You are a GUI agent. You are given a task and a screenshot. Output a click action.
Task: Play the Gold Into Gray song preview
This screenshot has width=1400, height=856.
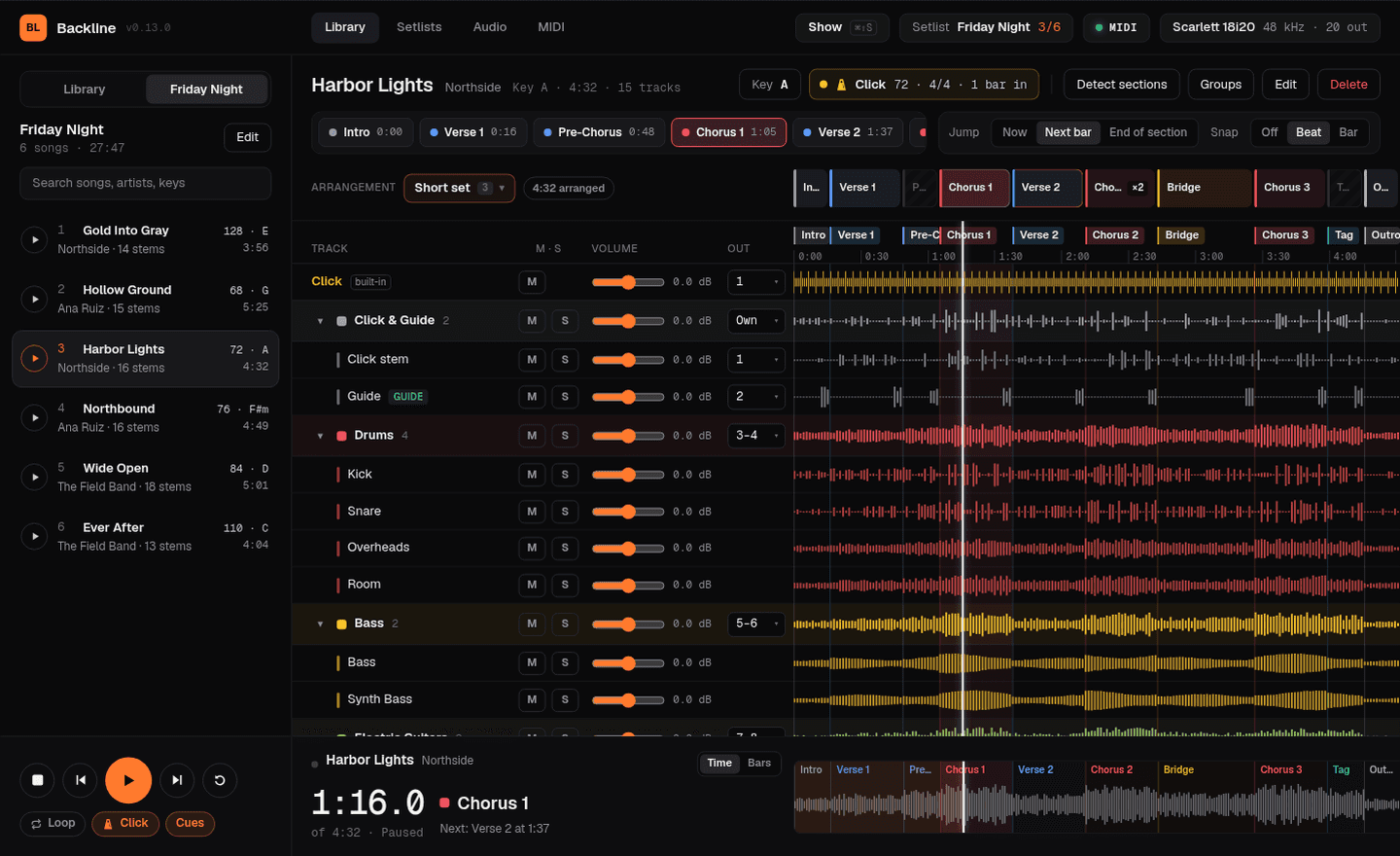[34, 239]
